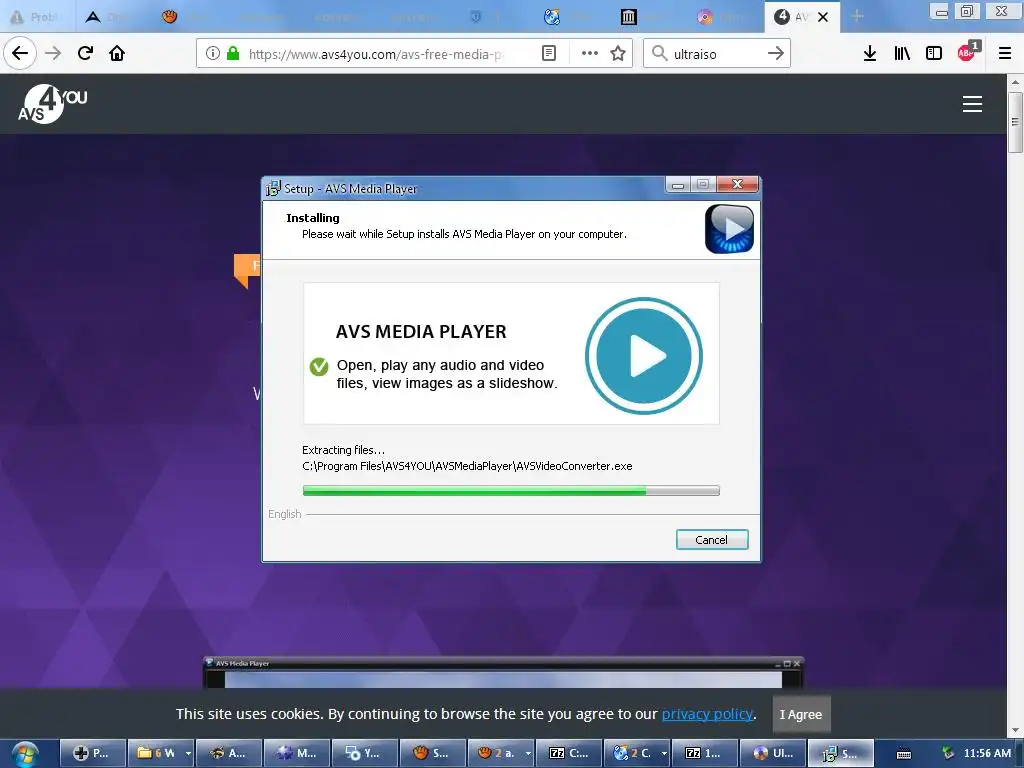
Task: Minimize the Setup - AVS Media Player window
Action: pos(678,185)
